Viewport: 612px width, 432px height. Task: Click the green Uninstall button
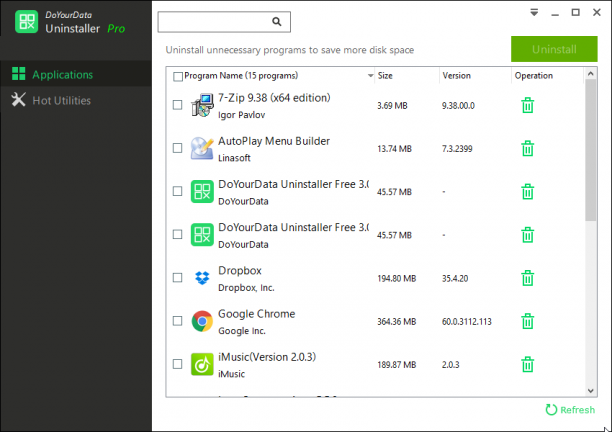554,49
